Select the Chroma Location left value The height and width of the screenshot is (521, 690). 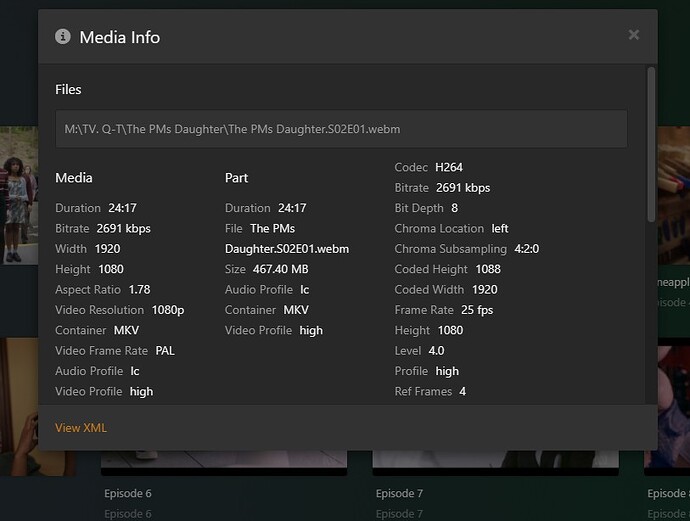point(500,228)
